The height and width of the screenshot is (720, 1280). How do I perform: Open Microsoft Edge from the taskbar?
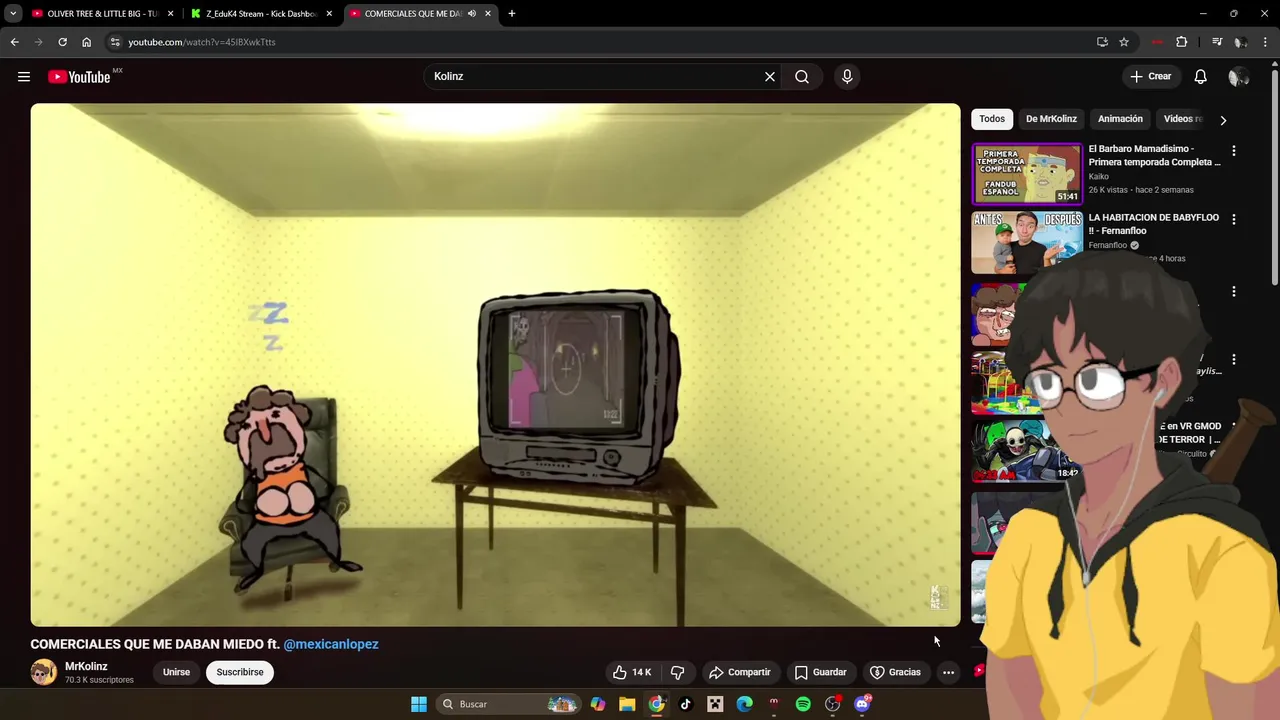click(745, 704)
